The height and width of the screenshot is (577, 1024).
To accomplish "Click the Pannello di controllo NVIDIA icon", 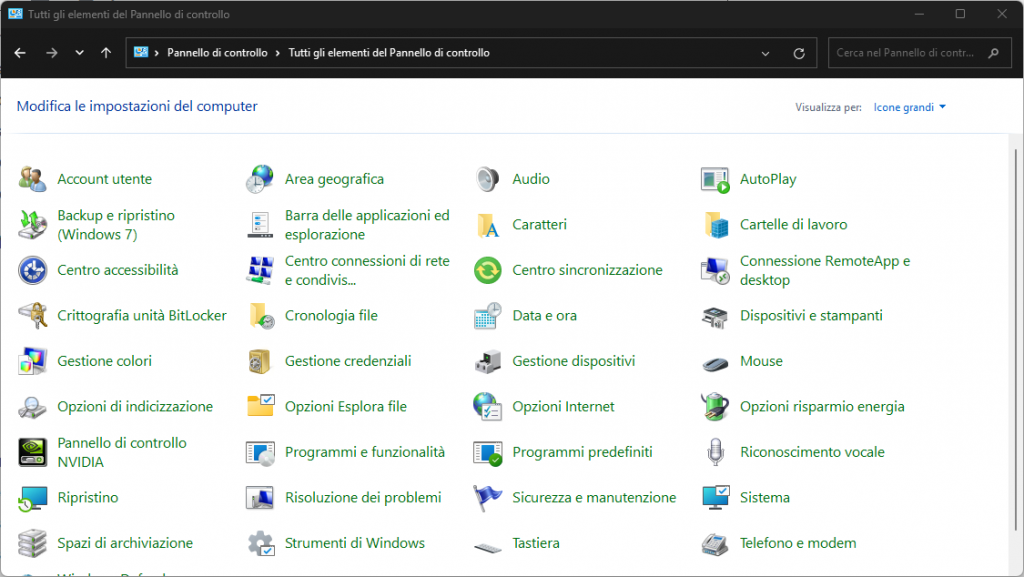I will (33, 453).
